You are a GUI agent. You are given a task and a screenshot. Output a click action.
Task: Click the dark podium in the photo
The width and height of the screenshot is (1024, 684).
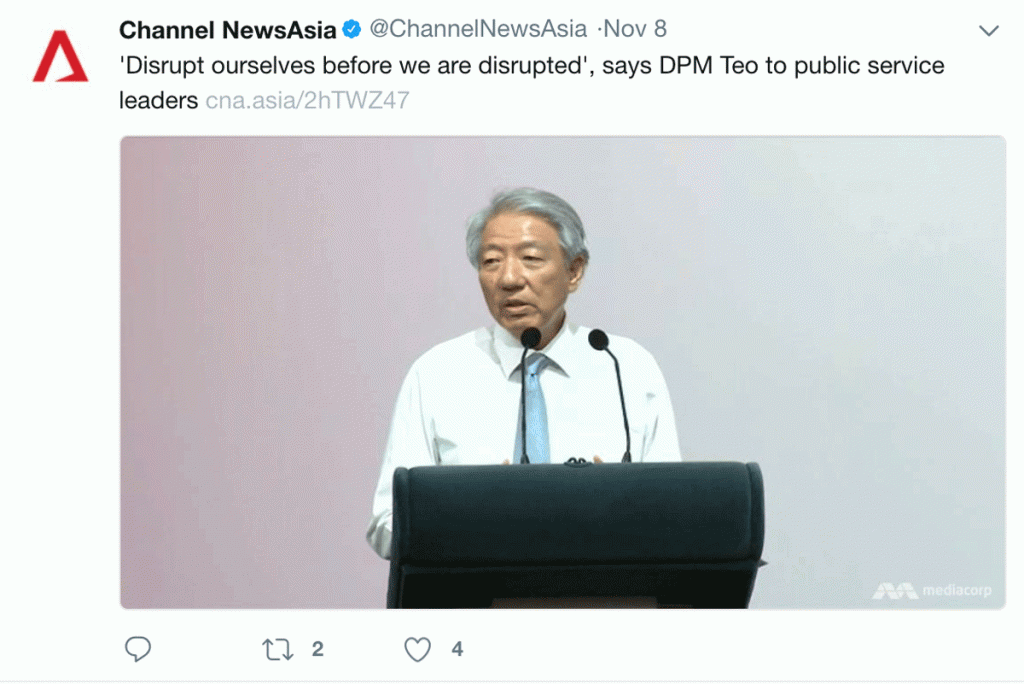click(x=575, y=536)
